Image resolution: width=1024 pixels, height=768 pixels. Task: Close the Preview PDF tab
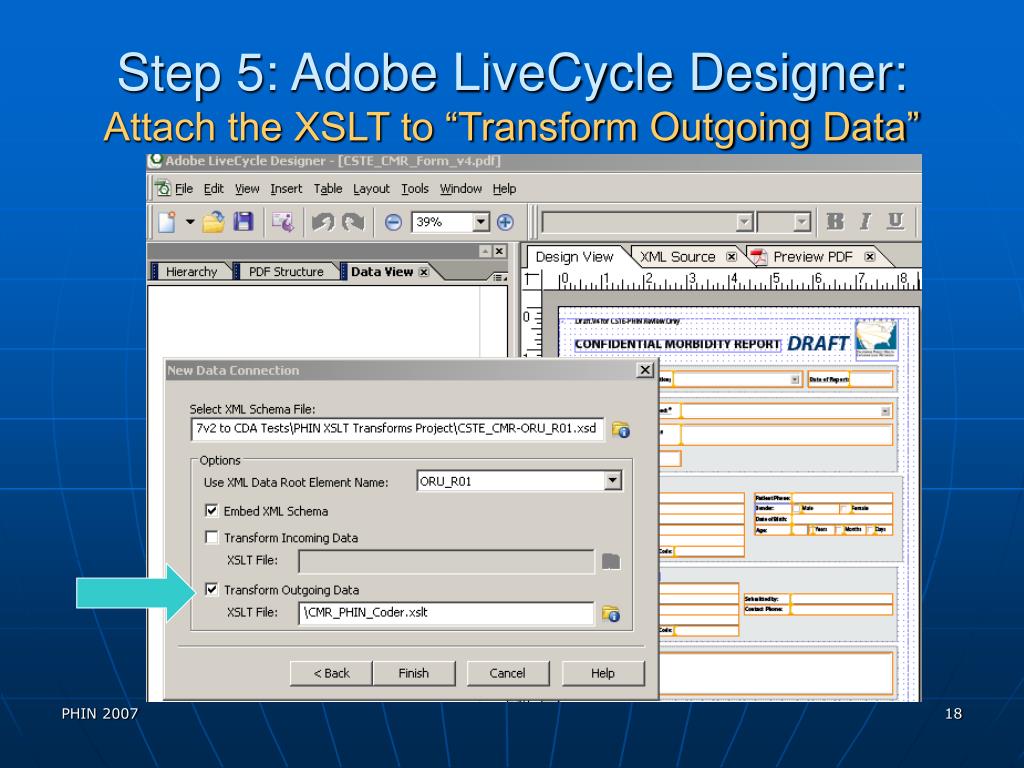click(869, 257)
